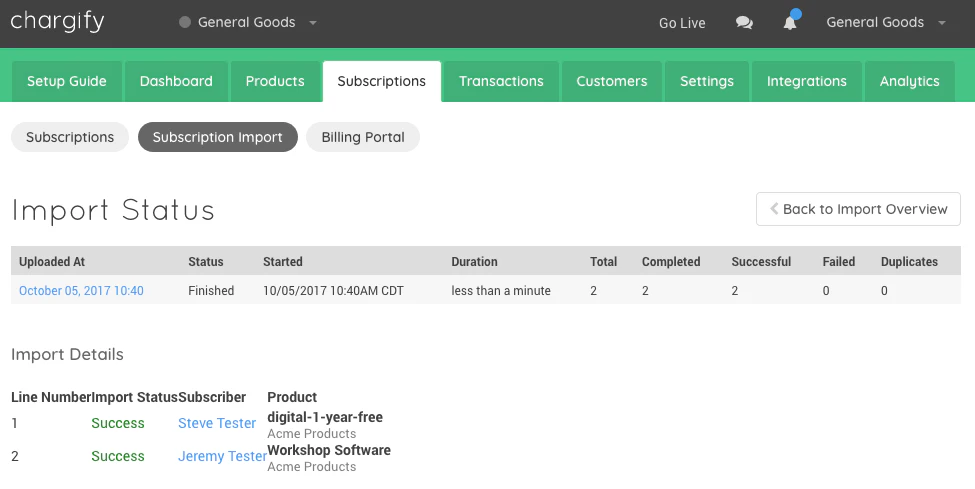The height and width of the screenshot is (489, 975).
Task: Open the Analytics tab
Action: (x=909, y=81)
